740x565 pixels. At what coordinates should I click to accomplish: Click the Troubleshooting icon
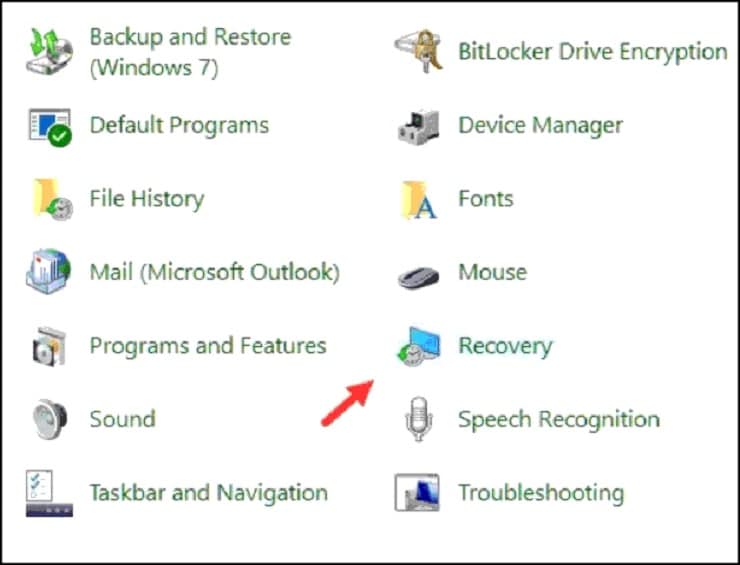coord(417,493)
